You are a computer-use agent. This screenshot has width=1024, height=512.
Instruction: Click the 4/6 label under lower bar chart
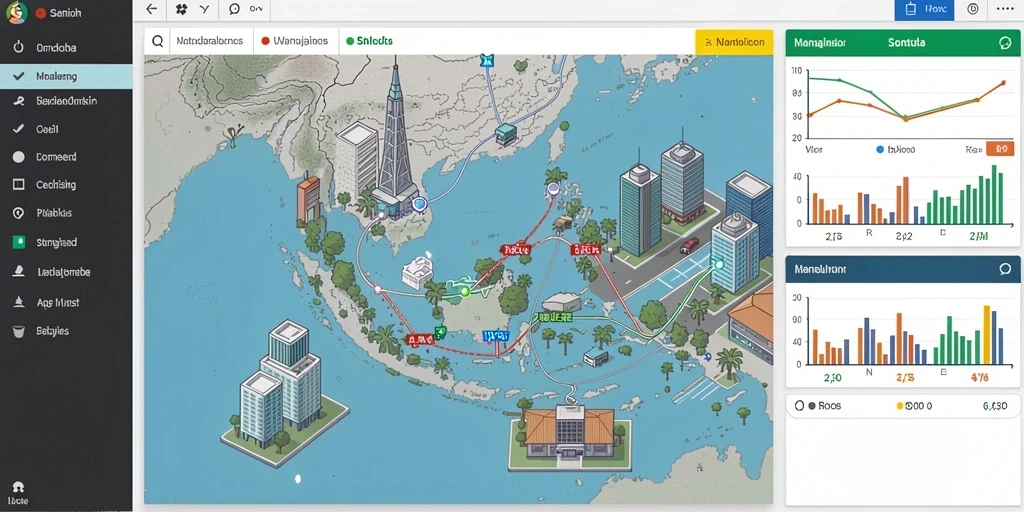point(980,377)
